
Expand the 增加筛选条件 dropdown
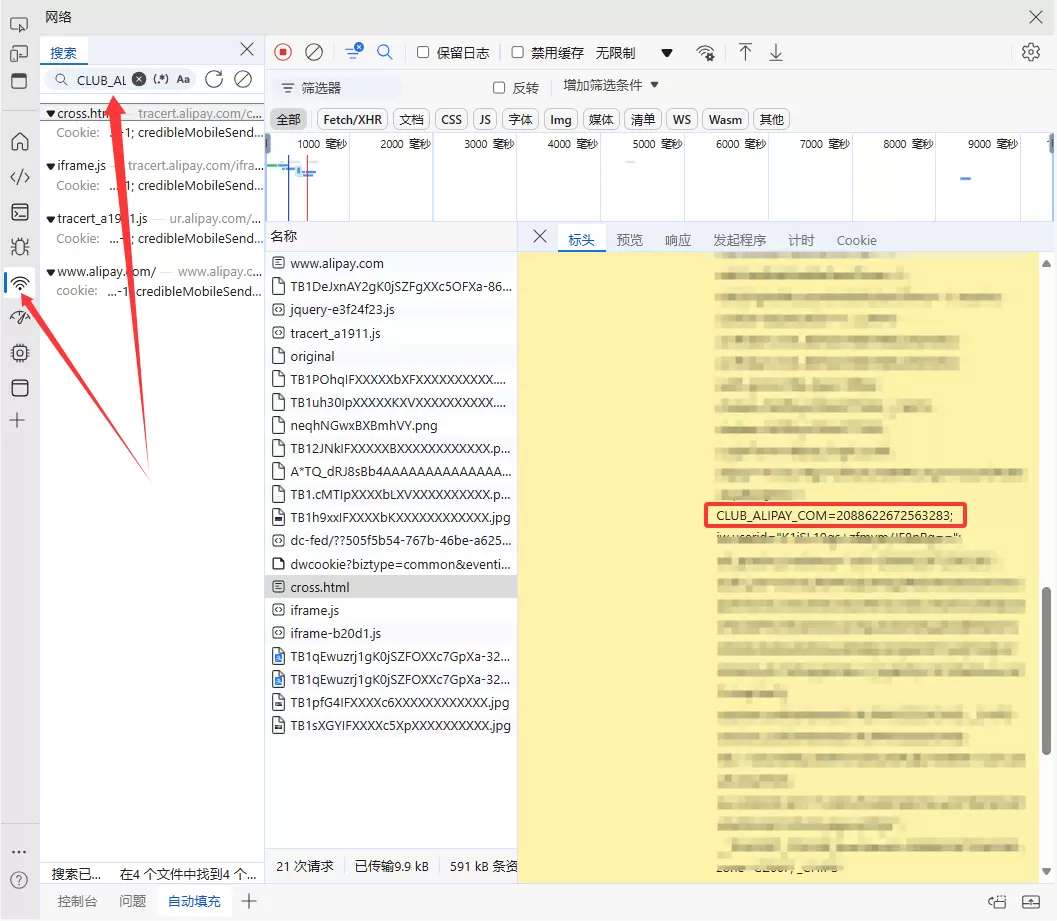[x=611, y=86]
